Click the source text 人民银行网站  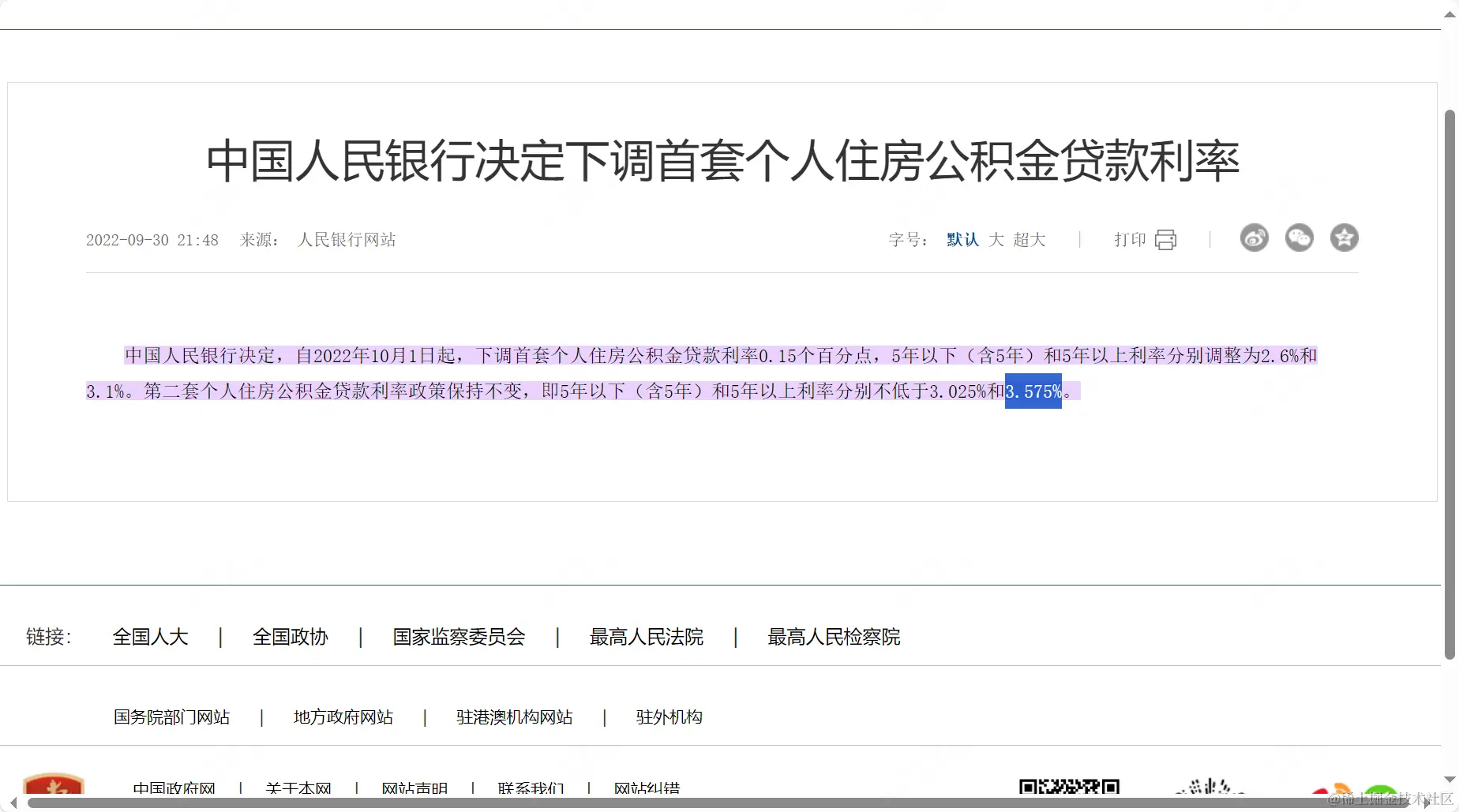tap(347, 240)
